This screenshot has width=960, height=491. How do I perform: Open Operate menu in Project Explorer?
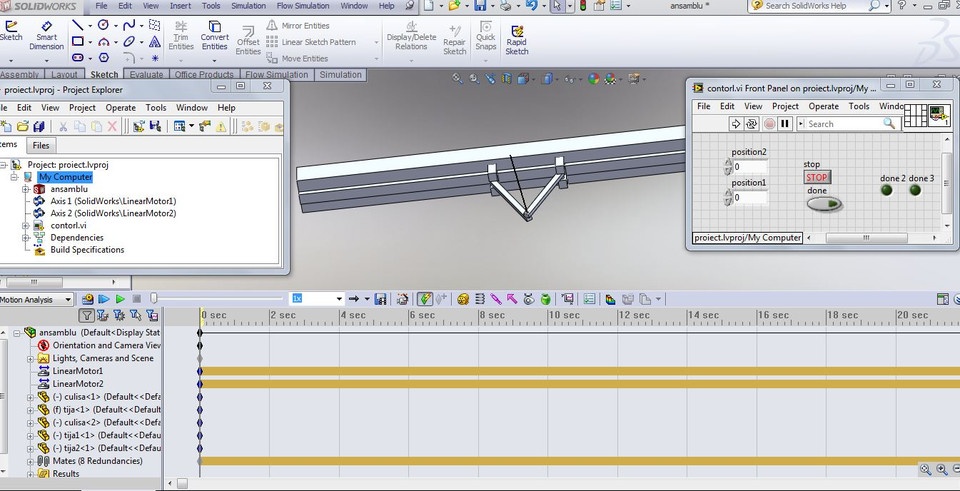click(121, 108)
